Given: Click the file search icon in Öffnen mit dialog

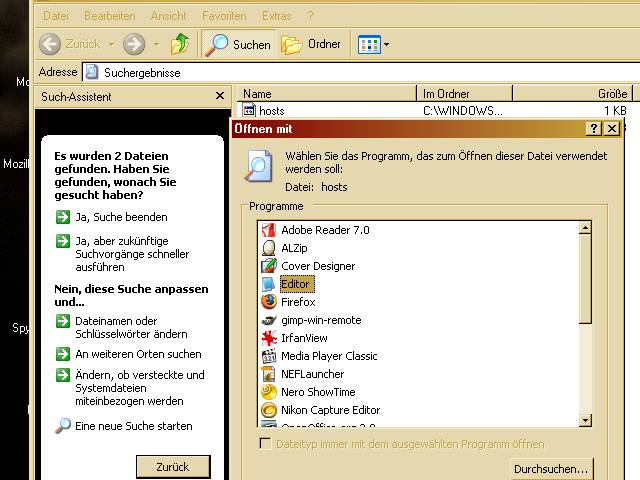Looking at the screenshot, I should 260,165.
